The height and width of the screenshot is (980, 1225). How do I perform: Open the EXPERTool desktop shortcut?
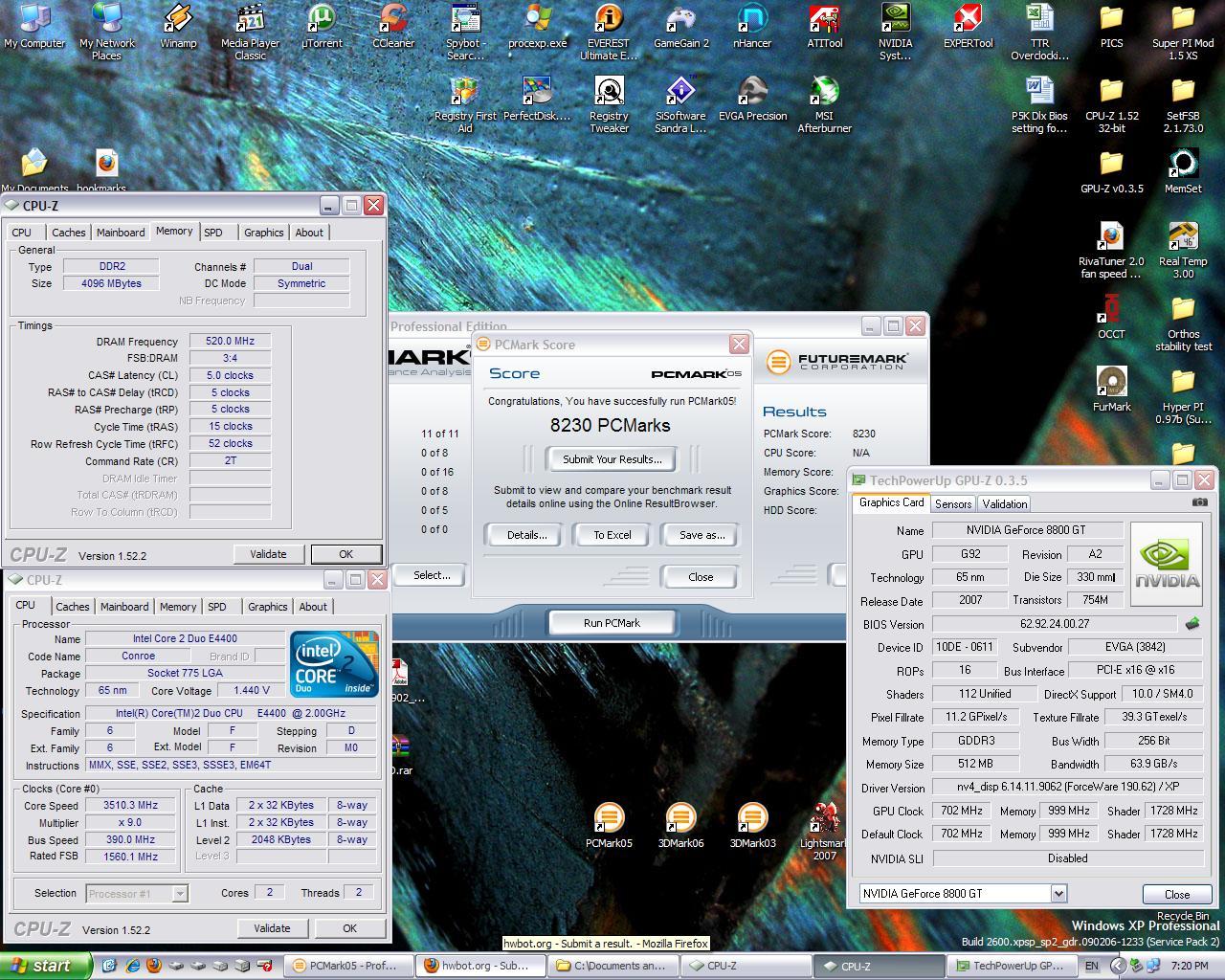tap(968, 26)
